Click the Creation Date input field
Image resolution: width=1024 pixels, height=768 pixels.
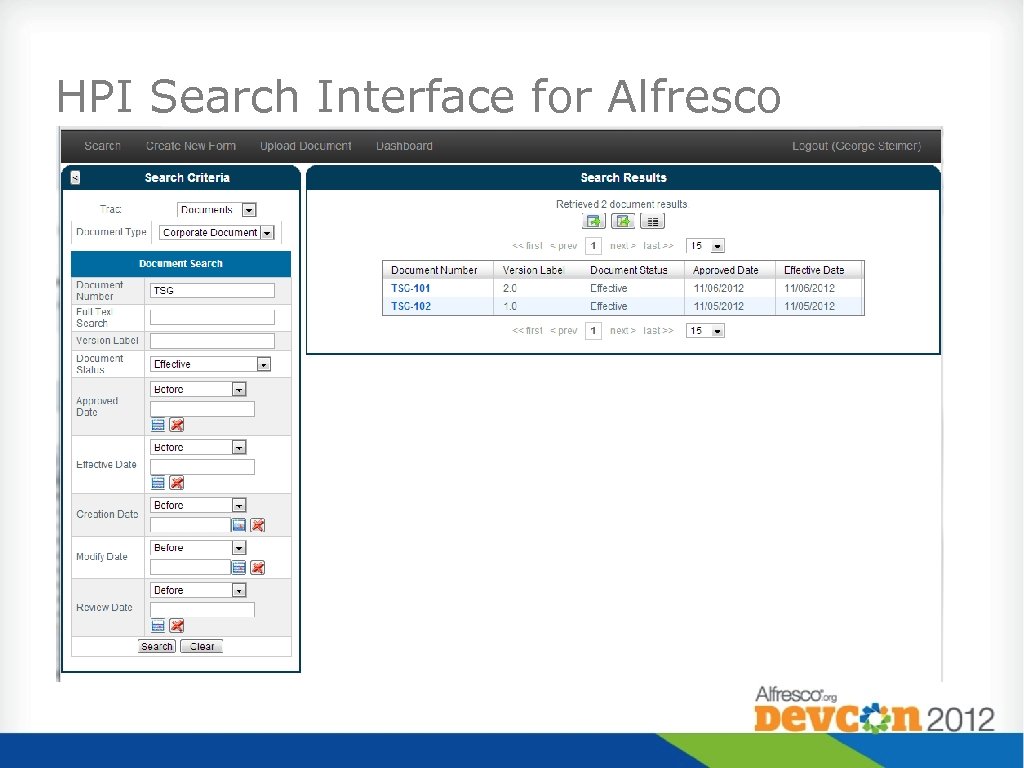click(190, 525)
